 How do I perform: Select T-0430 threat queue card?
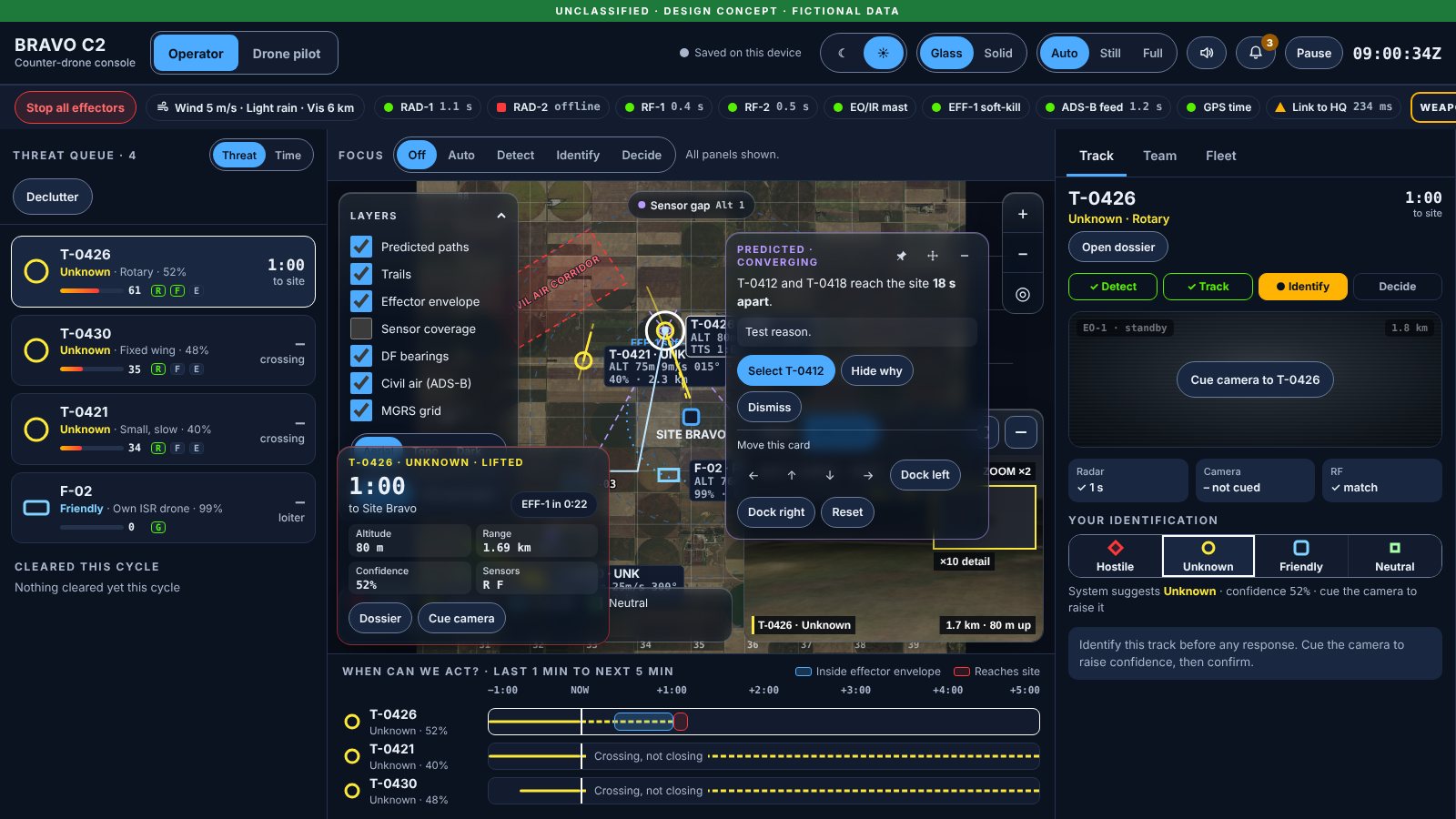click(164, 350)
